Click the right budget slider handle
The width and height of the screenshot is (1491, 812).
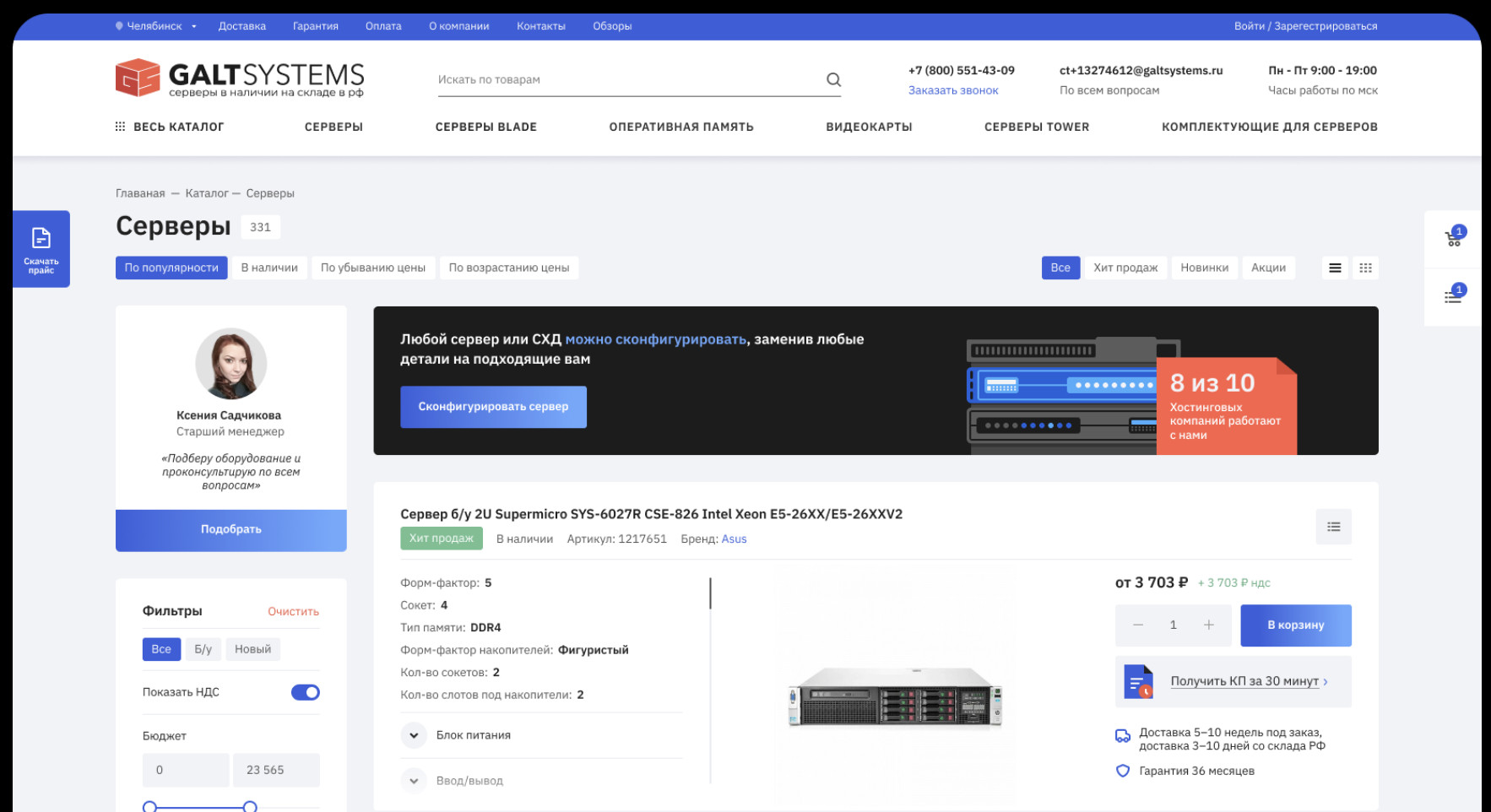click(250, 807)
